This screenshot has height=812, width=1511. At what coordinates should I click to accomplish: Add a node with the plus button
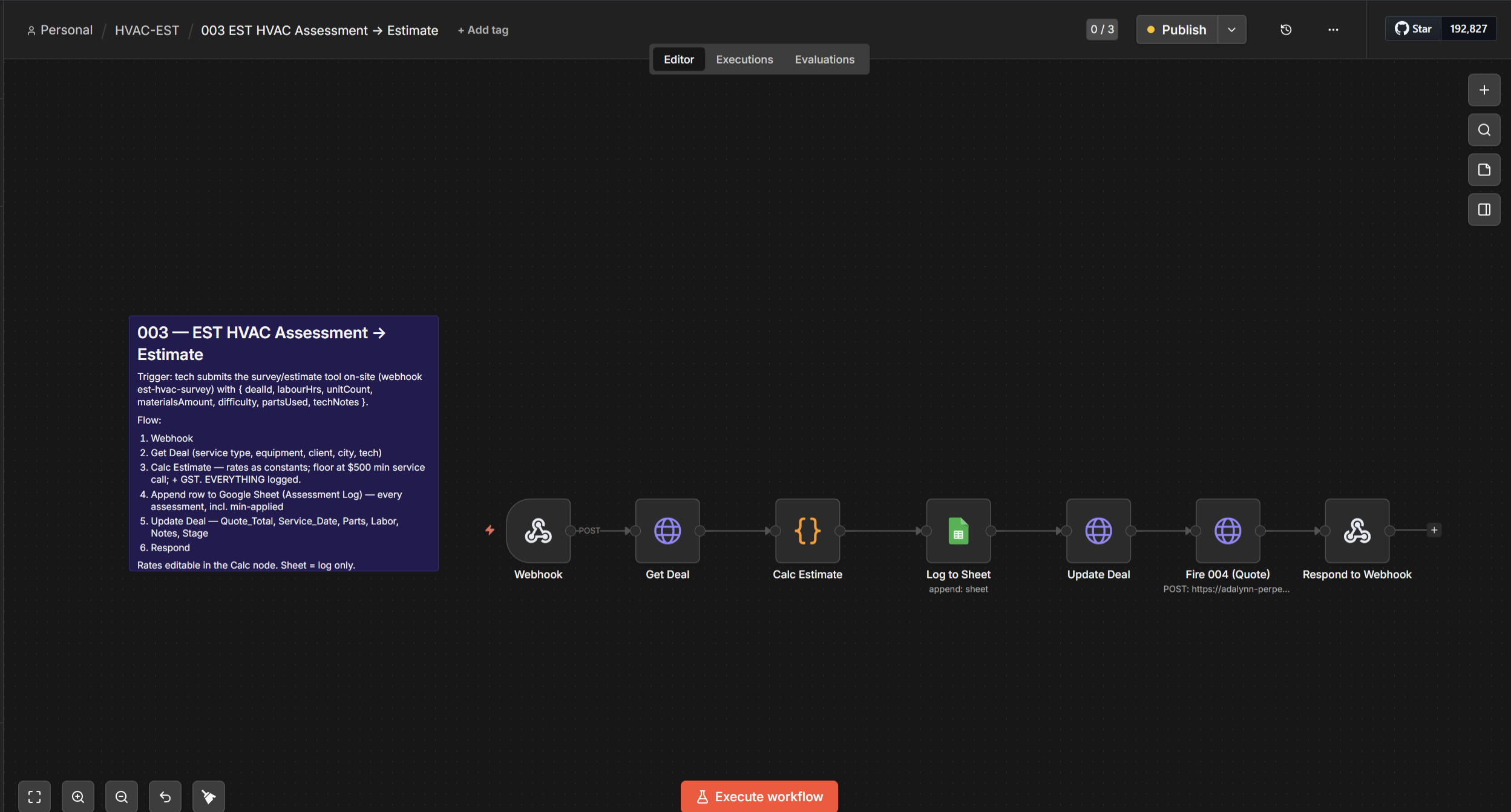(1484, 90)
